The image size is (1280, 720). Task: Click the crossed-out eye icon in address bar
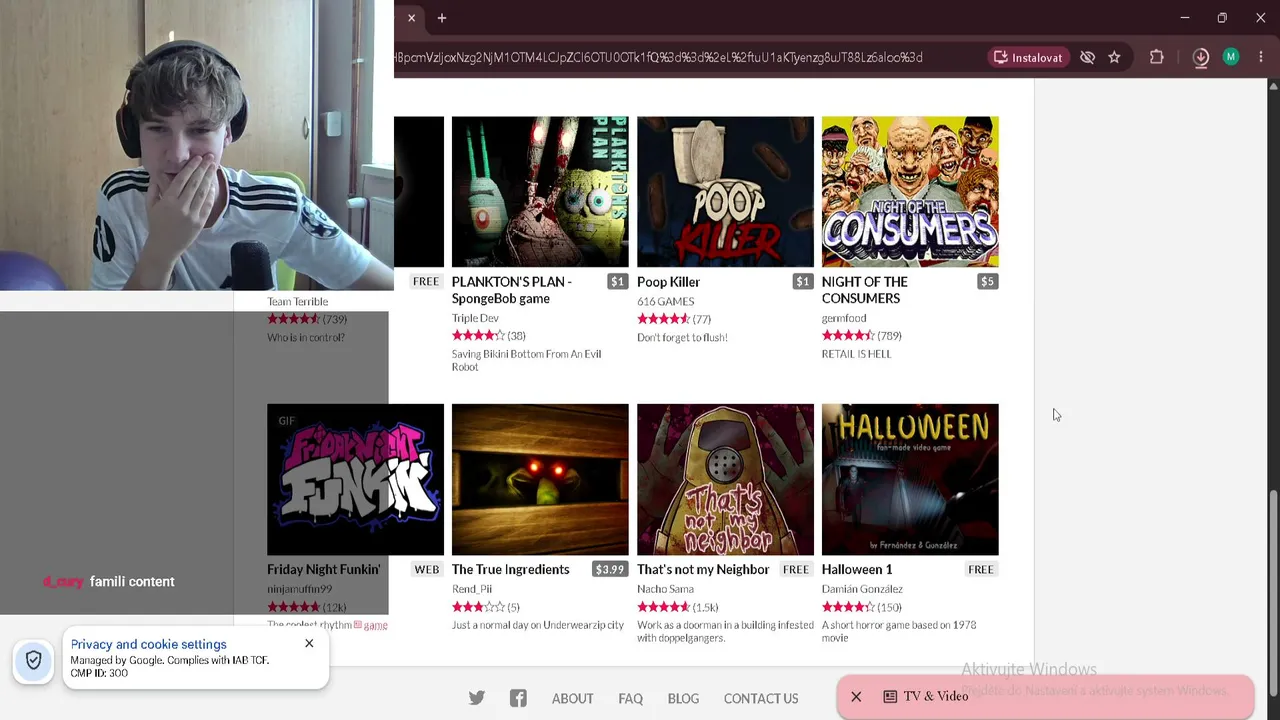1087,57
